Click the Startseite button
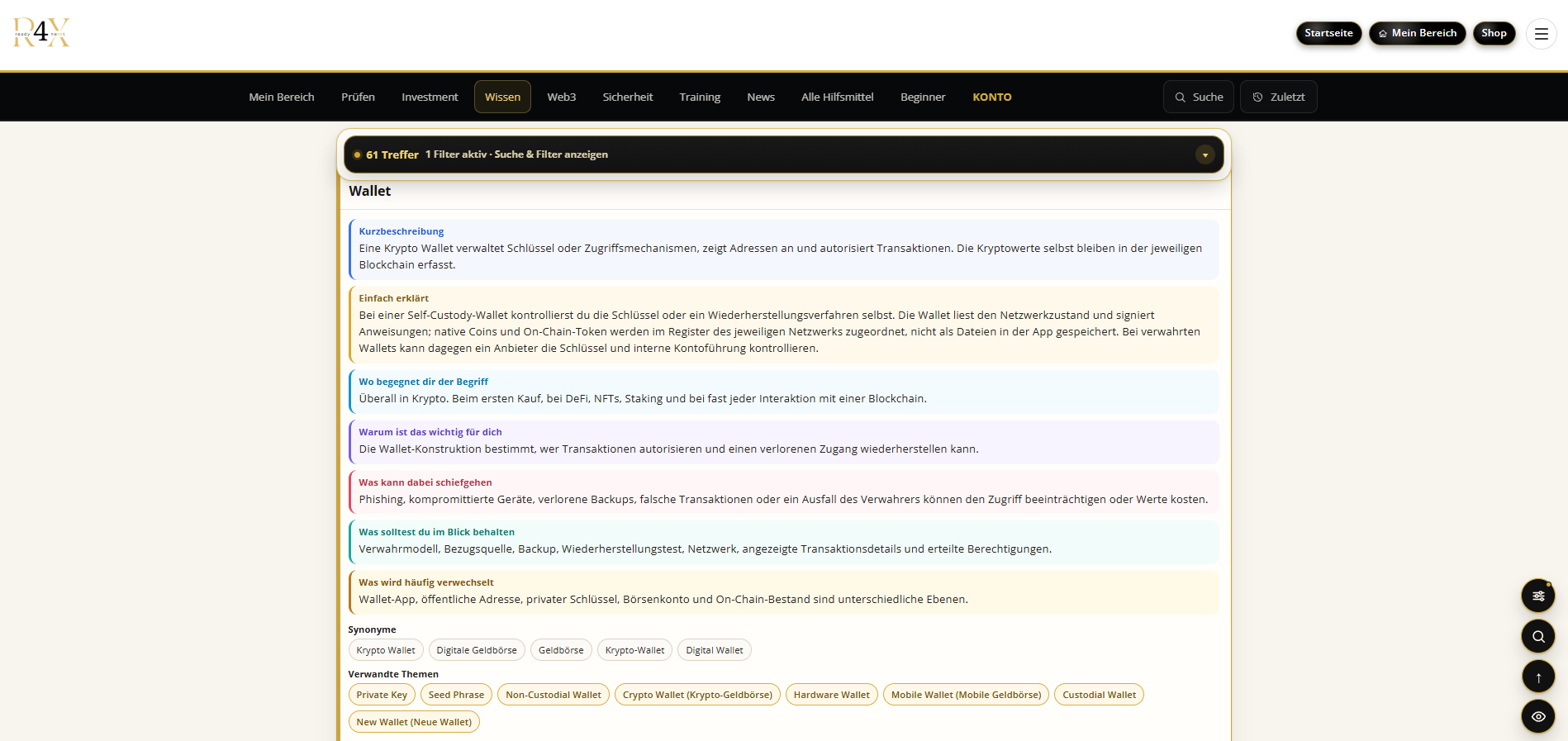Screen dimensions: 1568x741 (1328, 33)
